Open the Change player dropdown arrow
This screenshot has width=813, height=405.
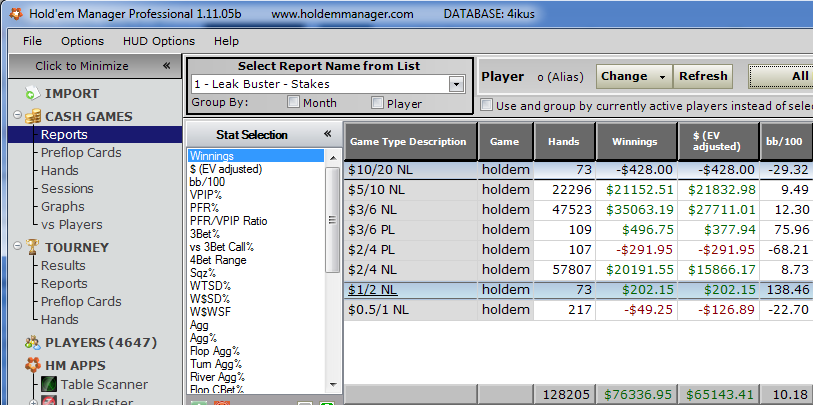(661, 76)
